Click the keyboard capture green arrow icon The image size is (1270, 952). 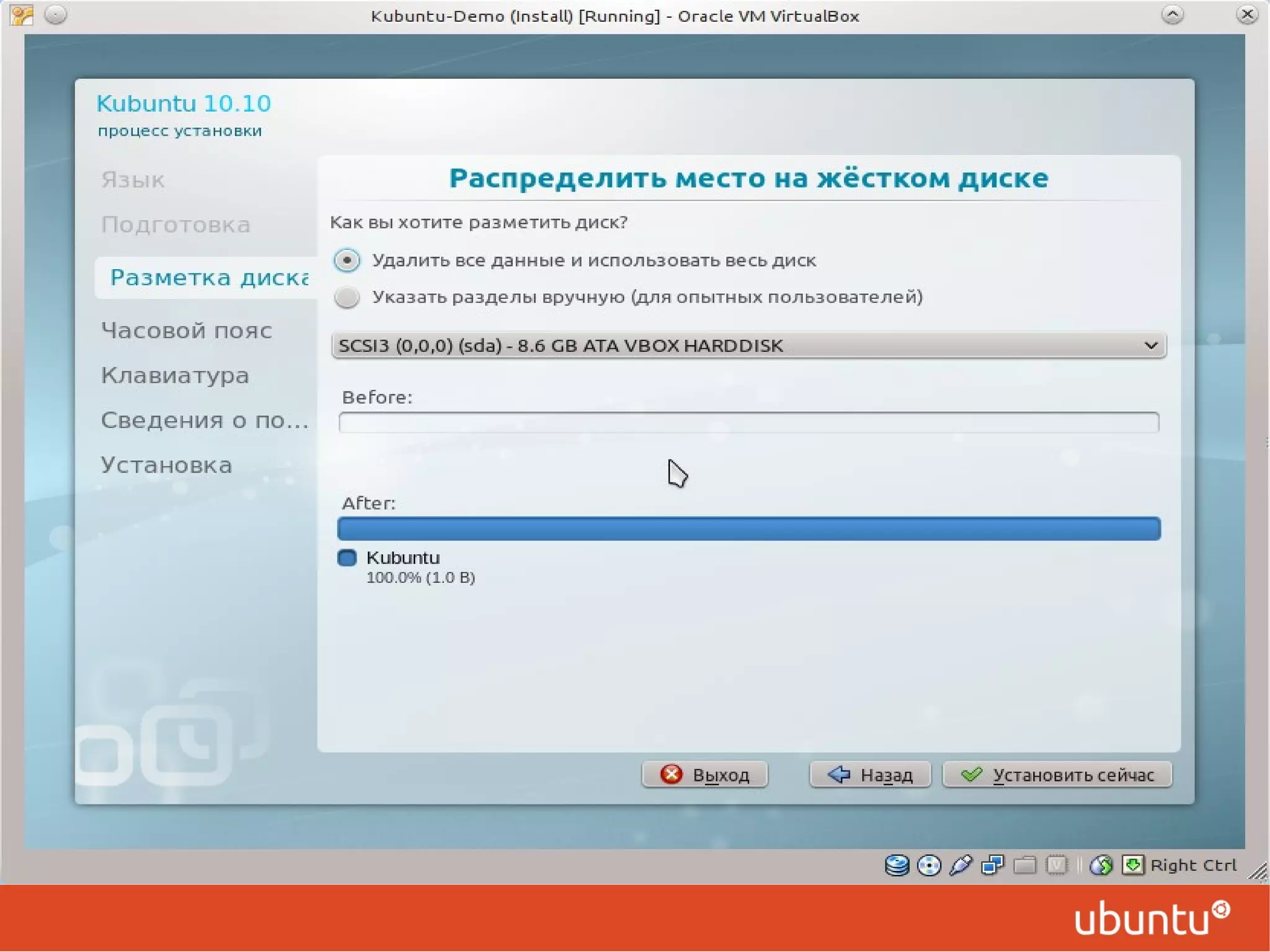point(1132,865)
